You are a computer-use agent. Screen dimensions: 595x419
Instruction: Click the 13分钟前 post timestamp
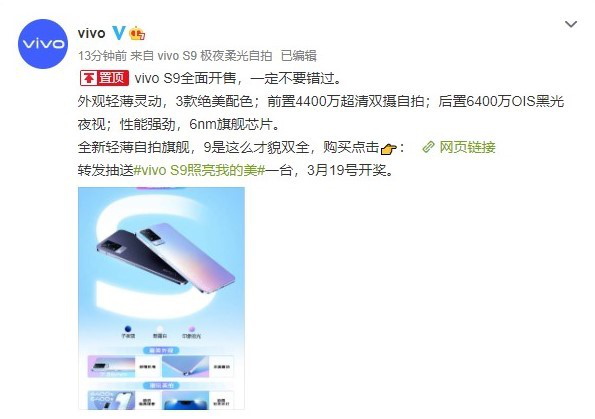[102, 56]
